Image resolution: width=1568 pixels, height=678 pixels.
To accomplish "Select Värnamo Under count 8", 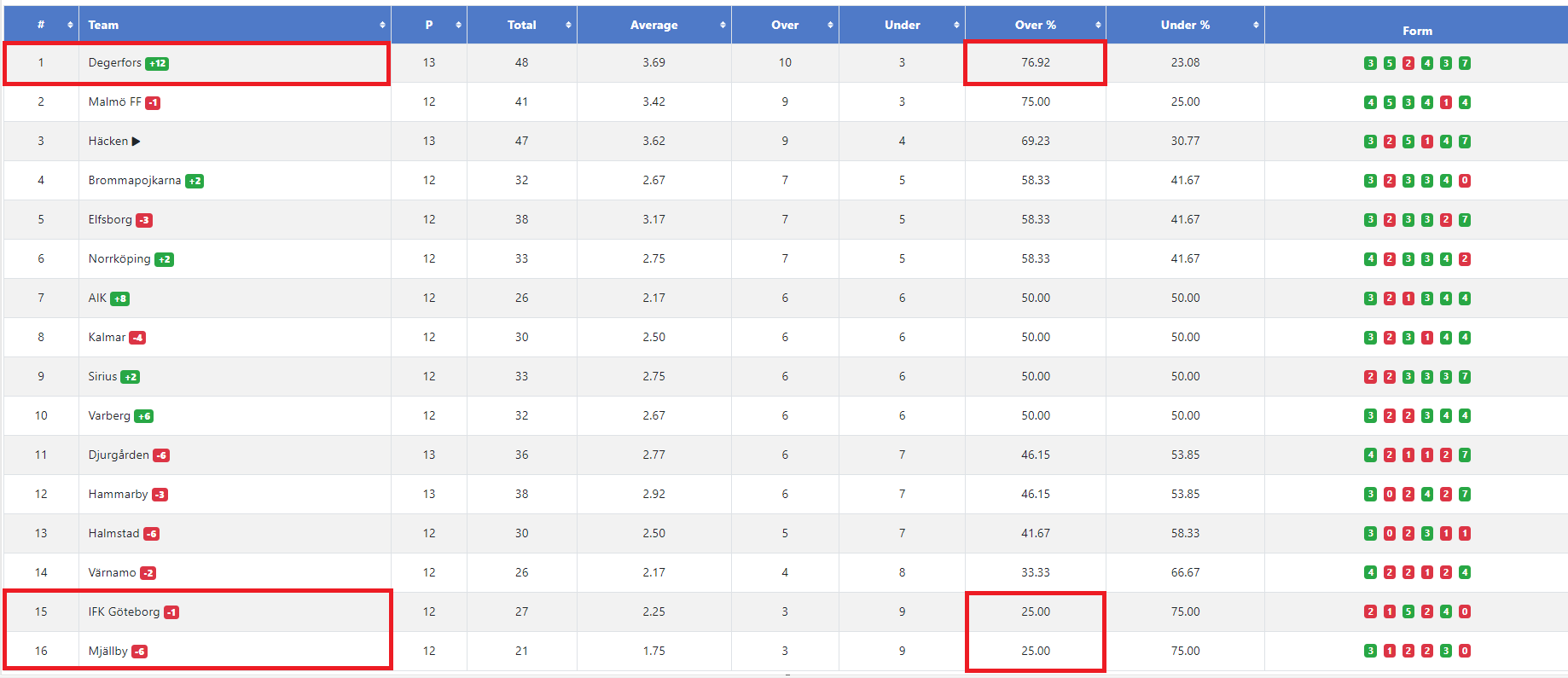I will pyautogui.click(x=902, y=572).
